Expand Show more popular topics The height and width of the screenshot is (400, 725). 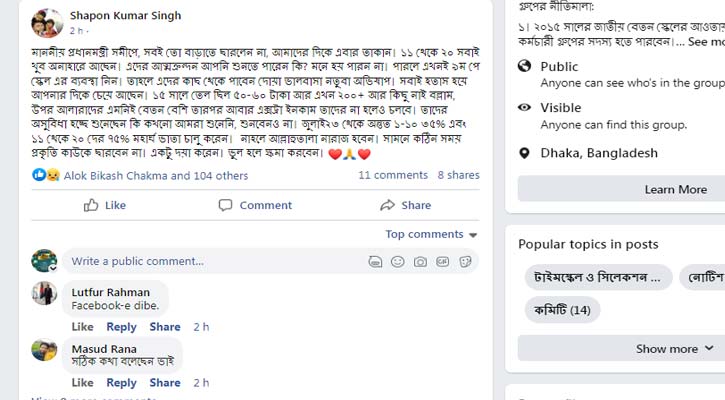click(x=673, y=349)
